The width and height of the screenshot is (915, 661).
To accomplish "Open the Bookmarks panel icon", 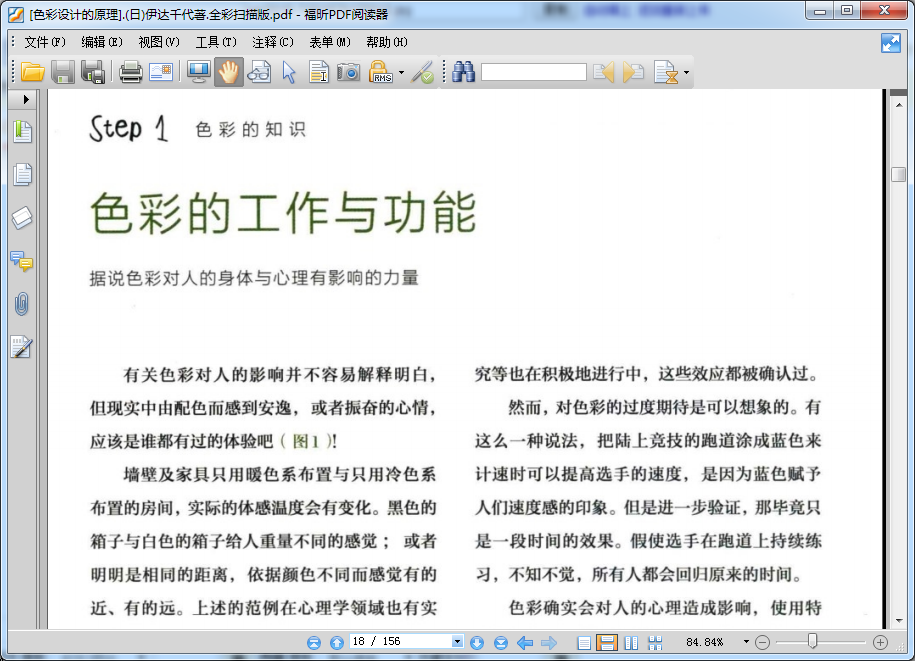I will coord(22,131).
